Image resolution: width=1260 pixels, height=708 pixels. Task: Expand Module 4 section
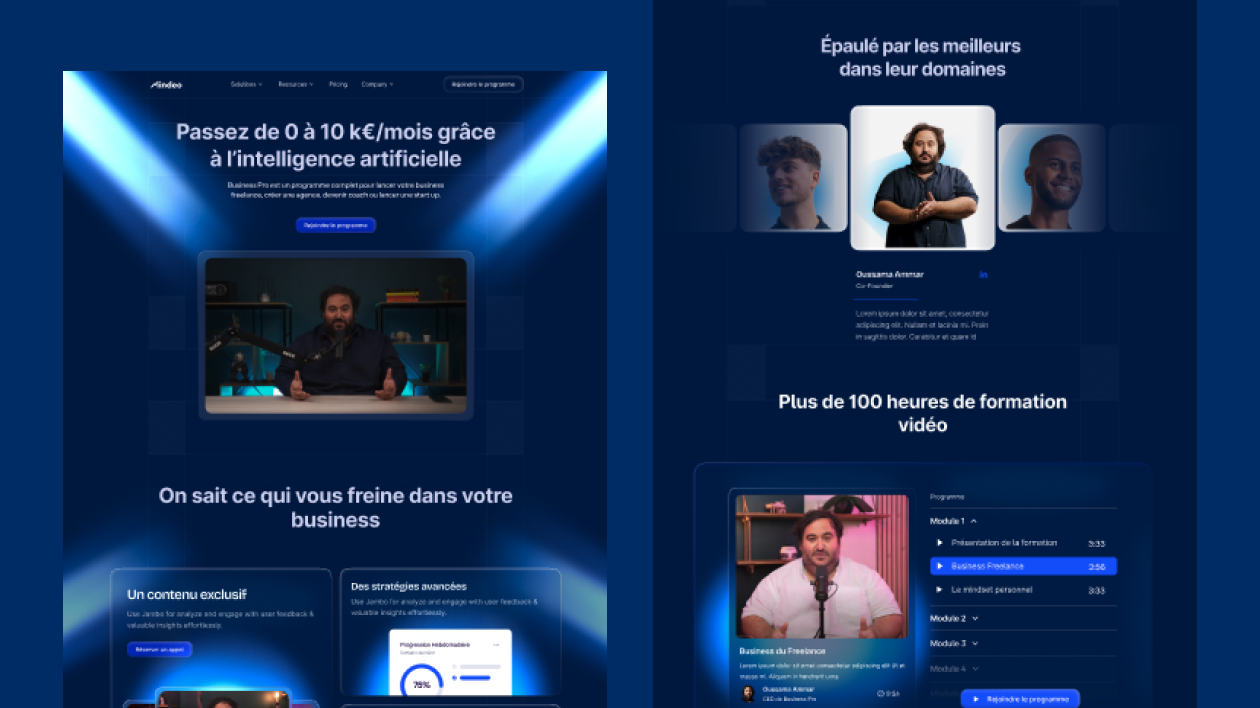tap(954, 668)
